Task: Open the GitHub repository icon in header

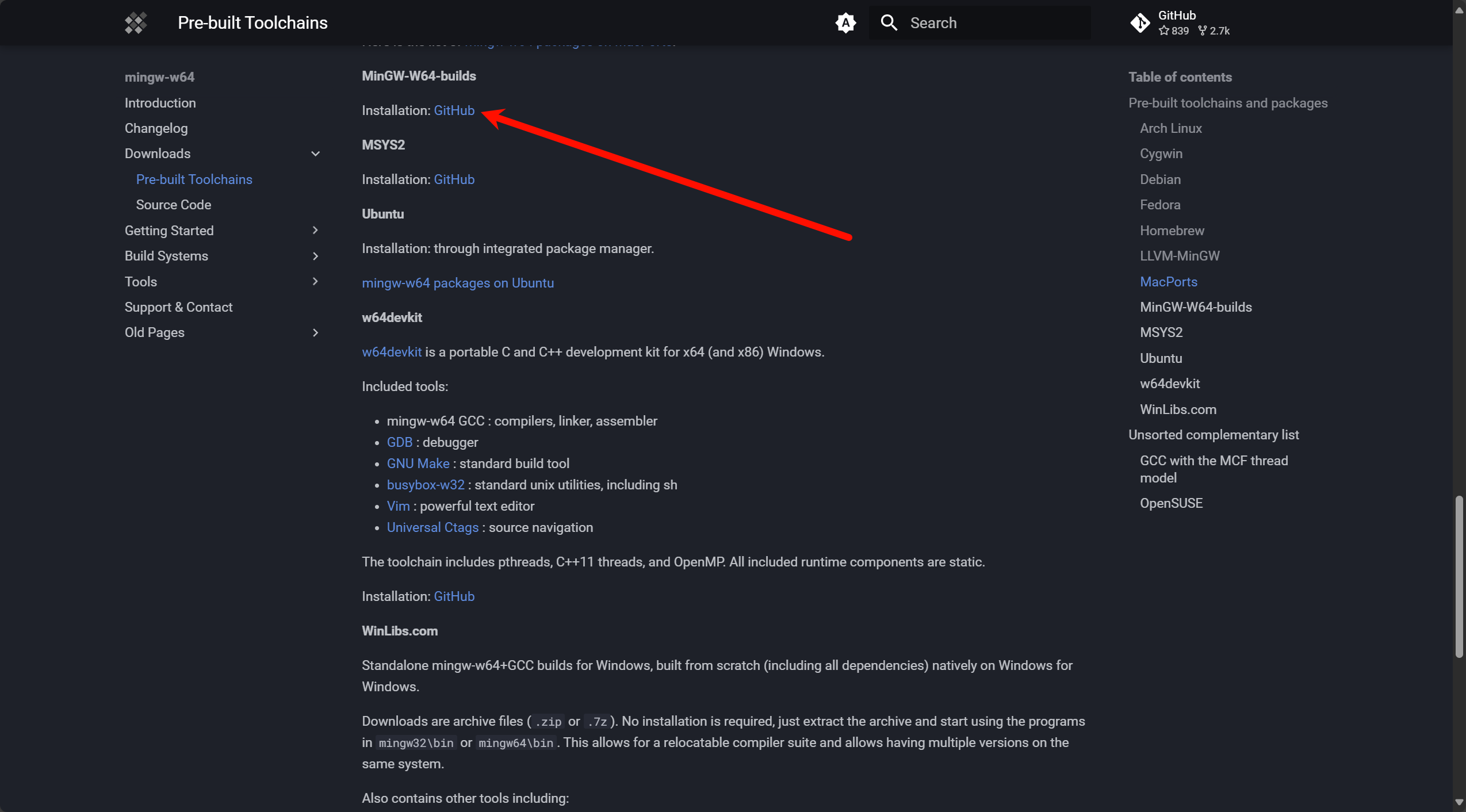Action: pos(1140,23)
